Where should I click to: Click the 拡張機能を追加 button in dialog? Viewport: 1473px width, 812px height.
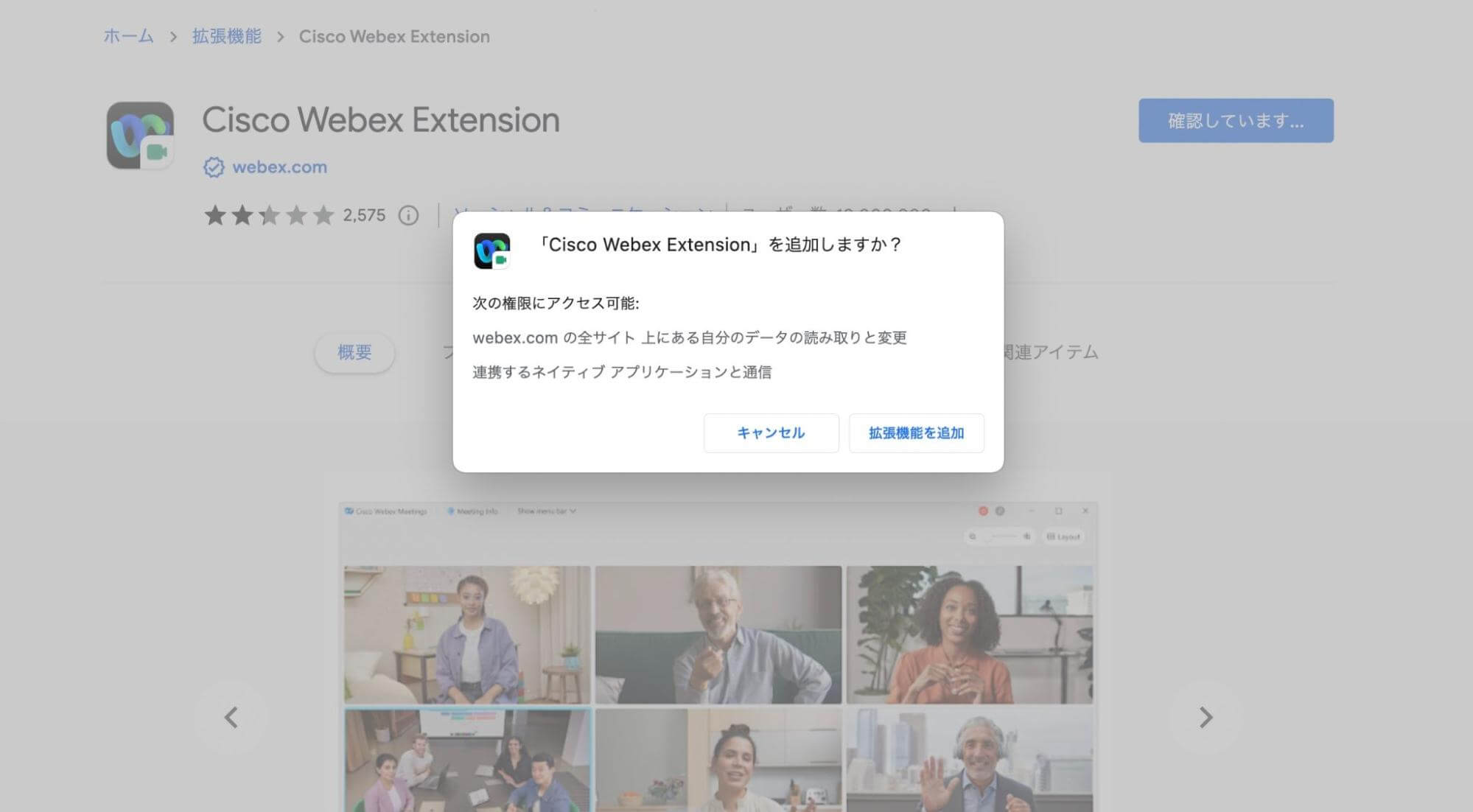(916, 433)
